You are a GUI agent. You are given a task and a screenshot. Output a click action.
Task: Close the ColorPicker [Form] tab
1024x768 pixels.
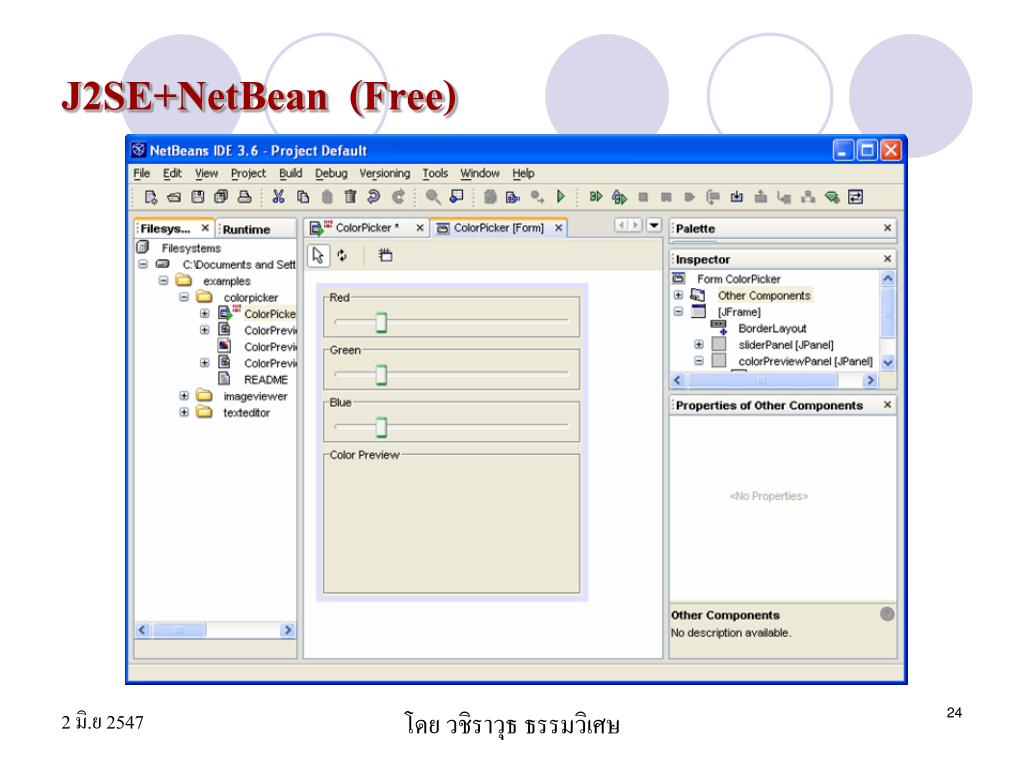click(558, 228)
